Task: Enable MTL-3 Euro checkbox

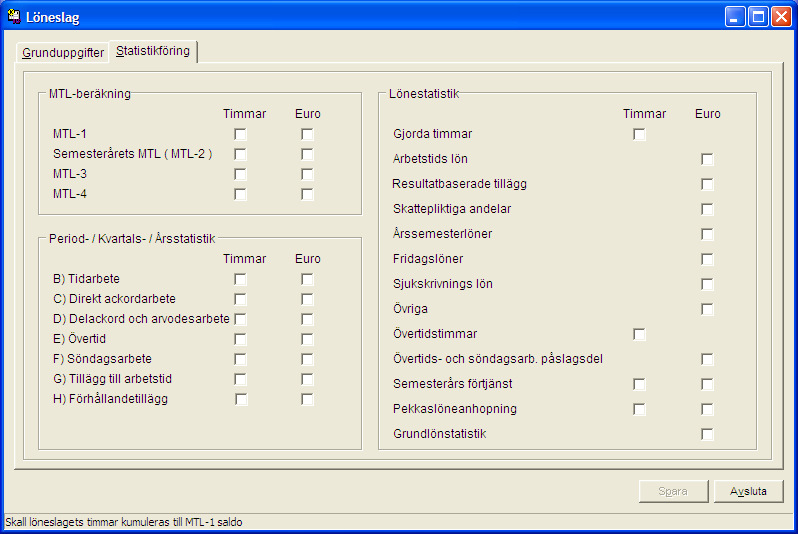Action: click(x=307, y=174)
